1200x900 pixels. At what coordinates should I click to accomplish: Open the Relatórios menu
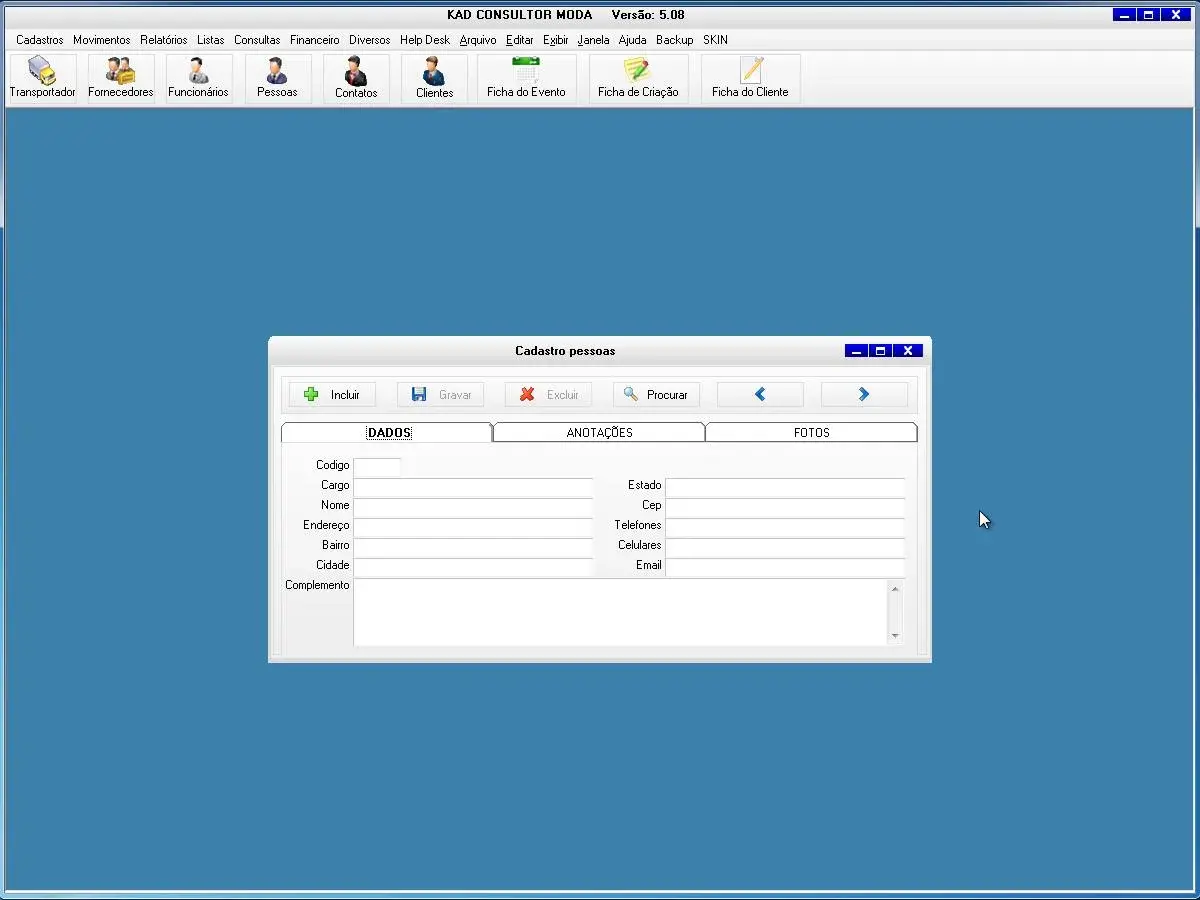coord(163,40)
